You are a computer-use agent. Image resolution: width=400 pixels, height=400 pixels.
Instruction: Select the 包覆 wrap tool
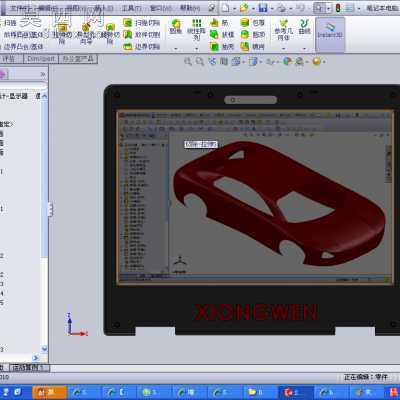click(253, 23)
